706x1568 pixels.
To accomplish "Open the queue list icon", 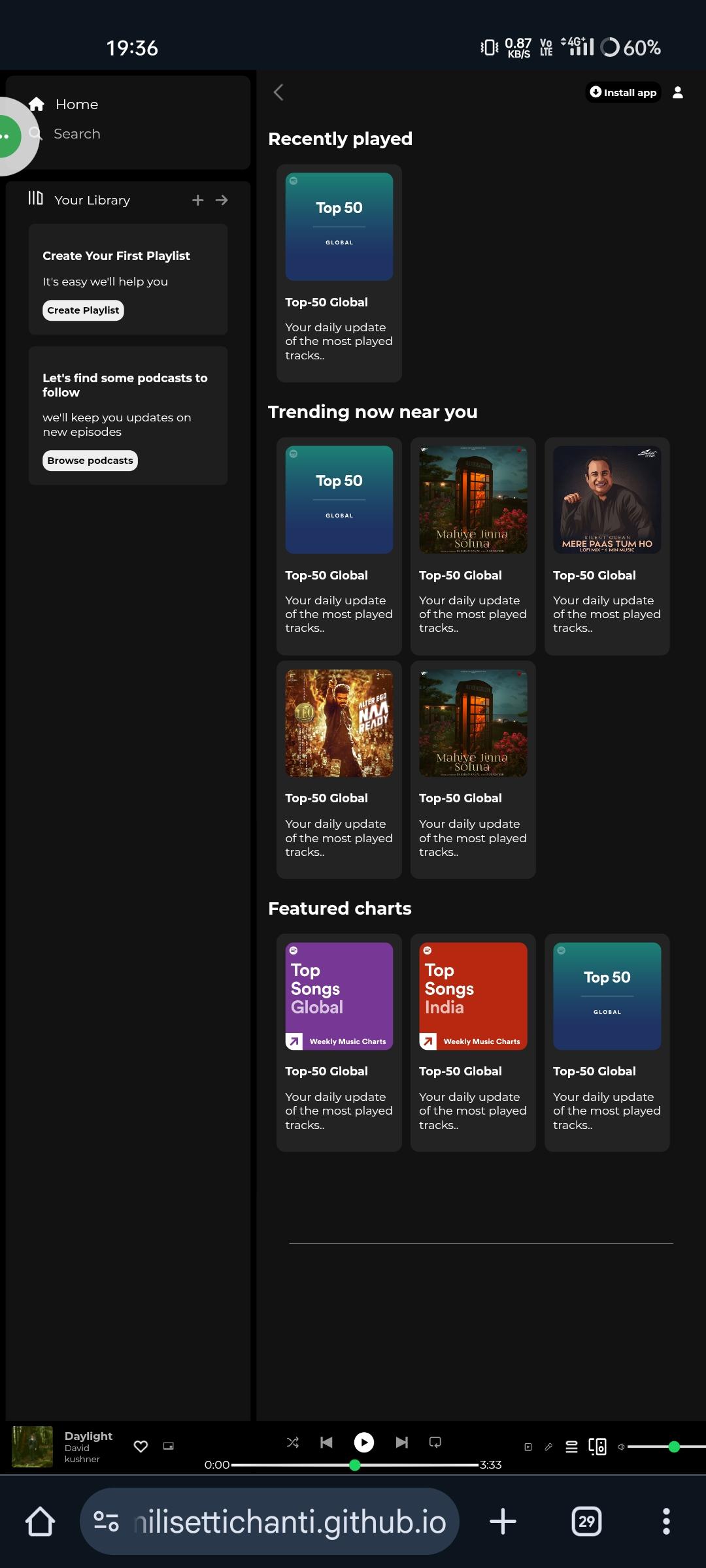I will pyautogui.click(x=571, y=1447).
